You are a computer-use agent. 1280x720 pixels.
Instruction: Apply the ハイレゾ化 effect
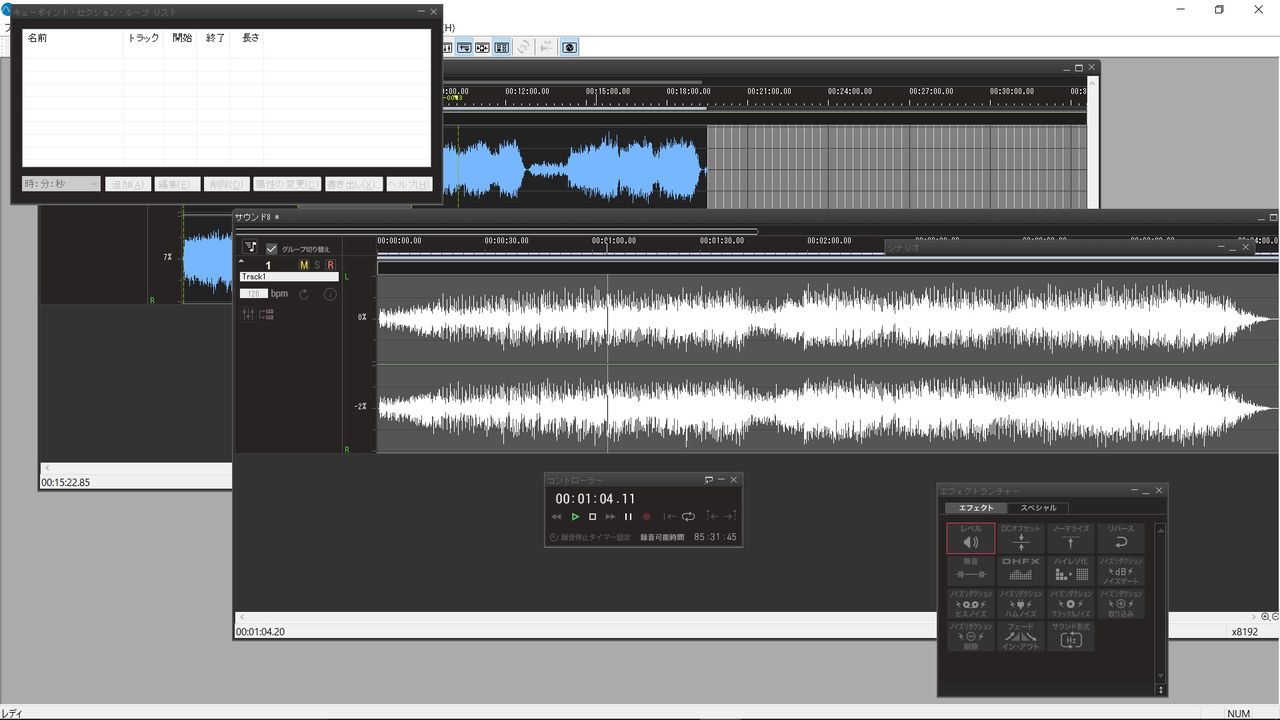[1070, 571]
